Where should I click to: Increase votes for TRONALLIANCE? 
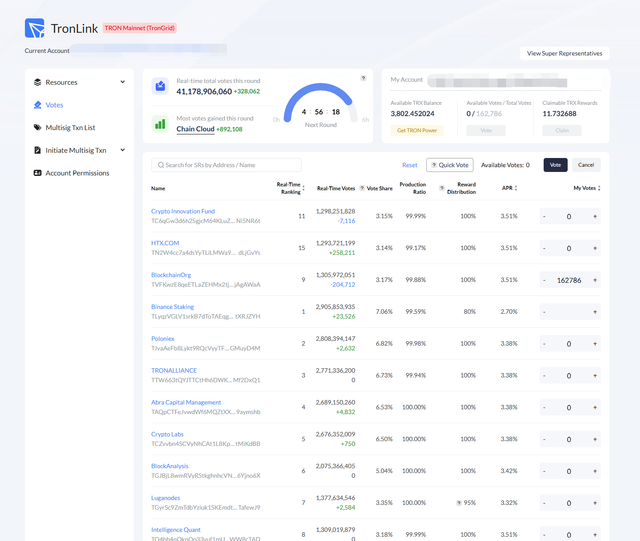[x=595, y=376]
